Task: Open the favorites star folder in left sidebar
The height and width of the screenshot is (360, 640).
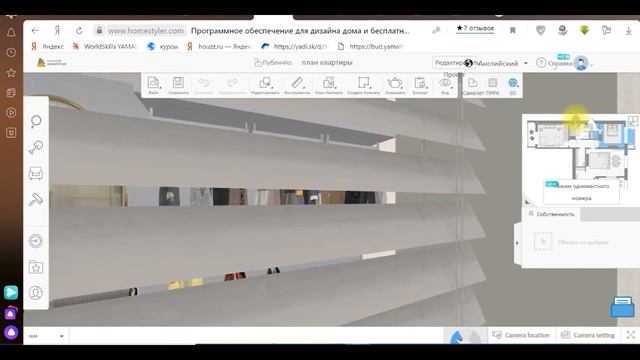Action: 36,267
